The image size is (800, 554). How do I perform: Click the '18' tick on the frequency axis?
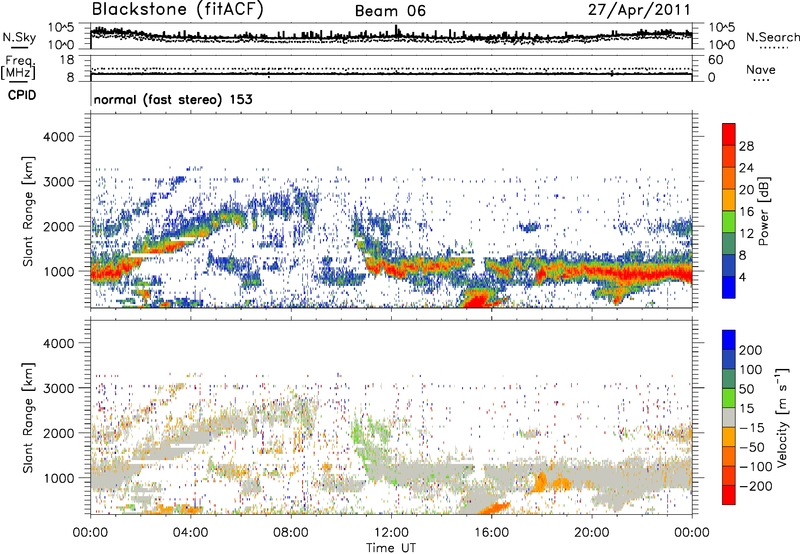point(67,60)
